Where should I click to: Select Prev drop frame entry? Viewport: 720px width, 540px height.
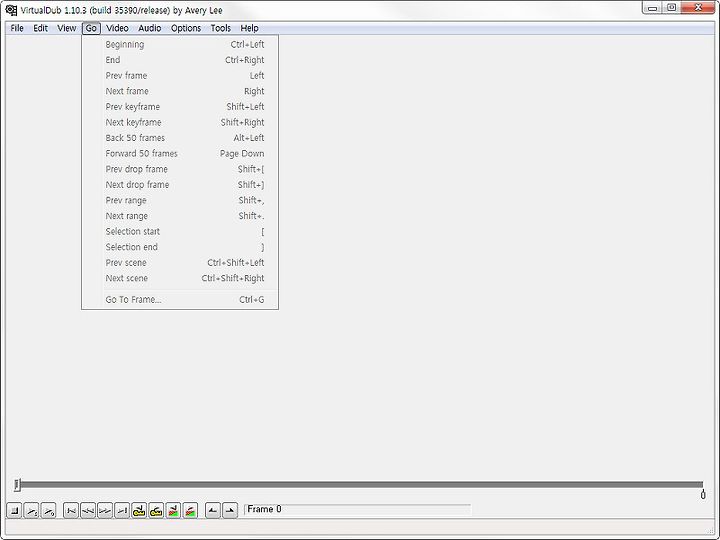180,169
